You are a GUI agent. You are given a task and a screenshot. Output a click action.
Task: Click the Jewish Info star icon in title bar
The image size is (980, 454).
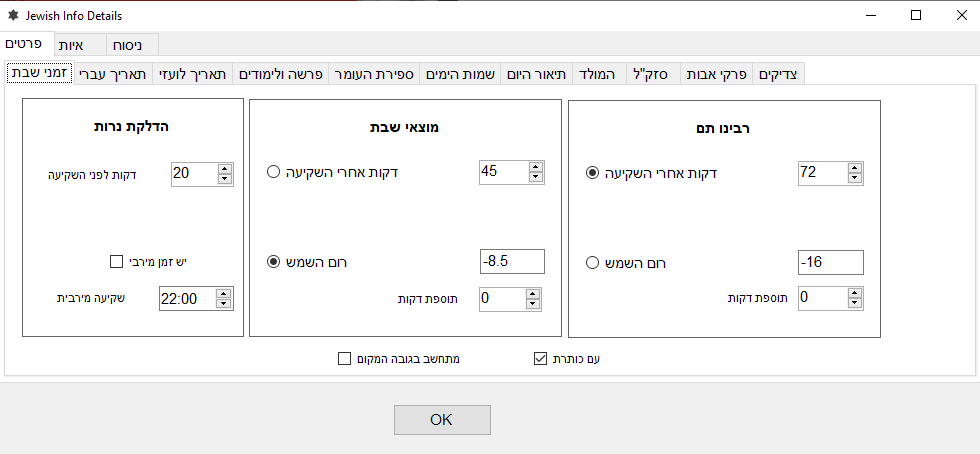coord(13,16)
